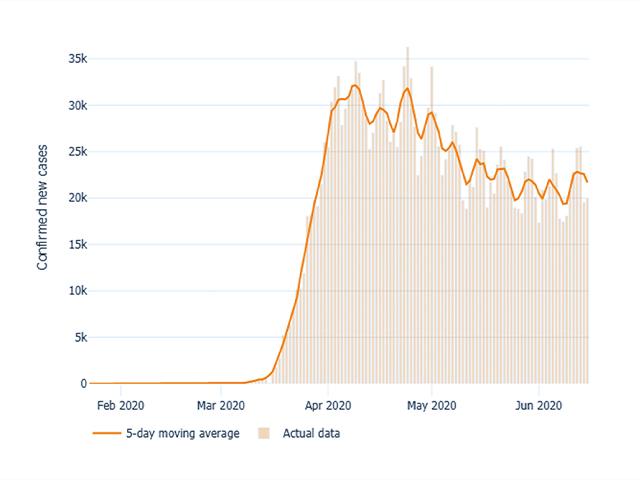
Task: Click the May 2020 x-axis label
Action: tap(432, 405)
